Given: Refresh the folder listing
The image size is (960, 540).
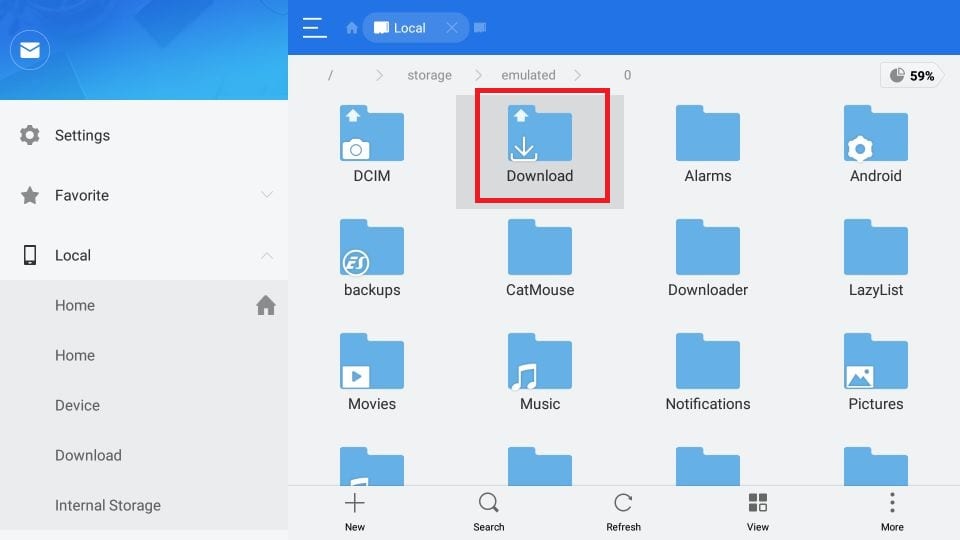Looking at the screenshot, I should coord(623,512).
